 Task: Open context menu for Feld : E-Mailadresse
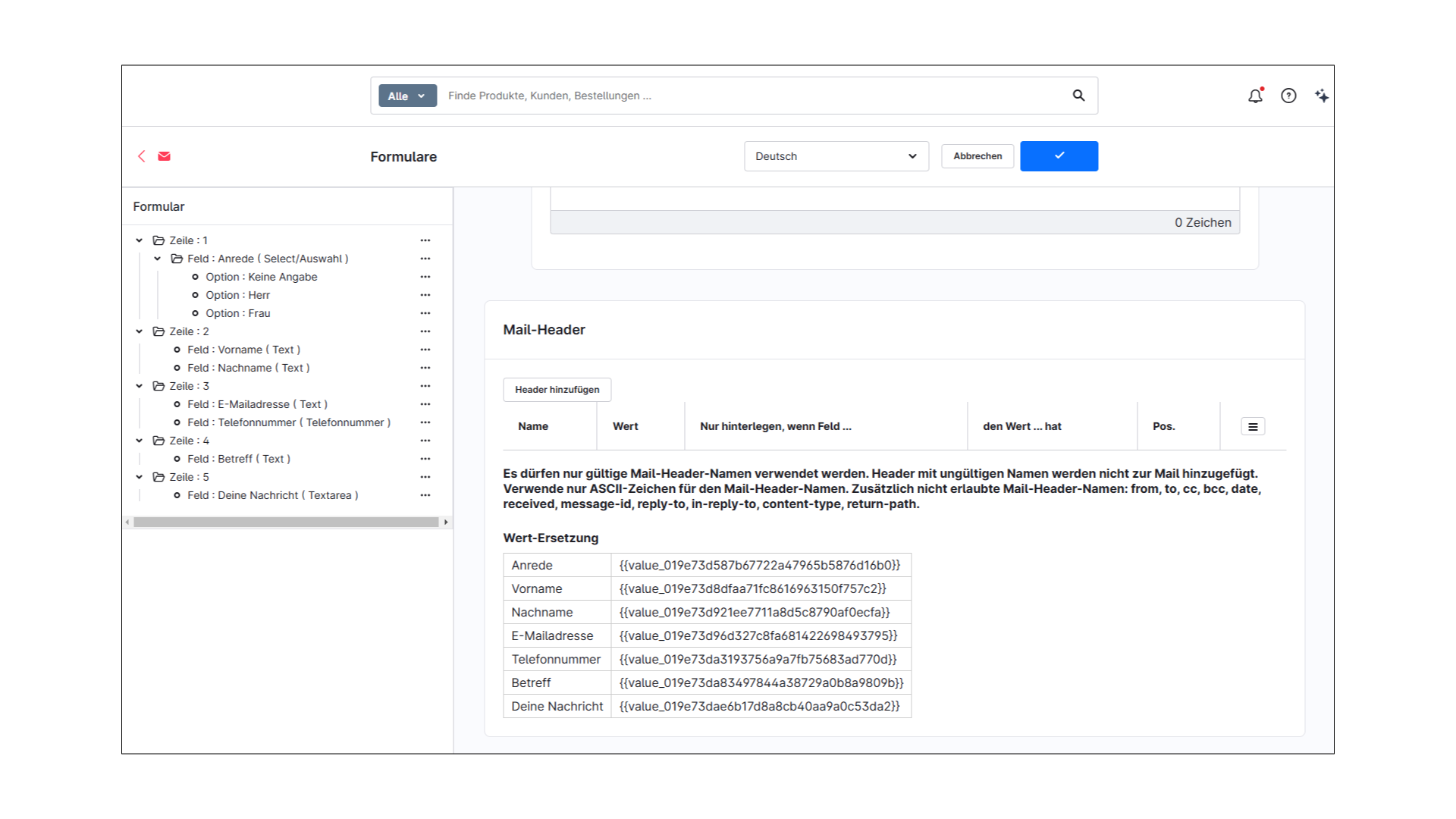[425, 404]
